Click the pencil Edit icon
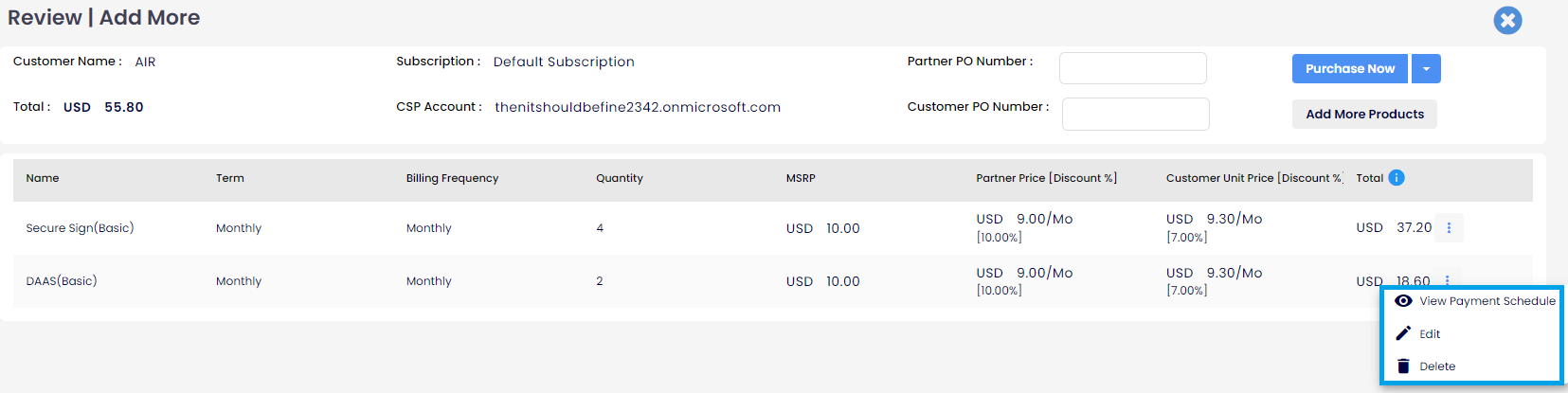The image size is (1568, 393). 1403,333
